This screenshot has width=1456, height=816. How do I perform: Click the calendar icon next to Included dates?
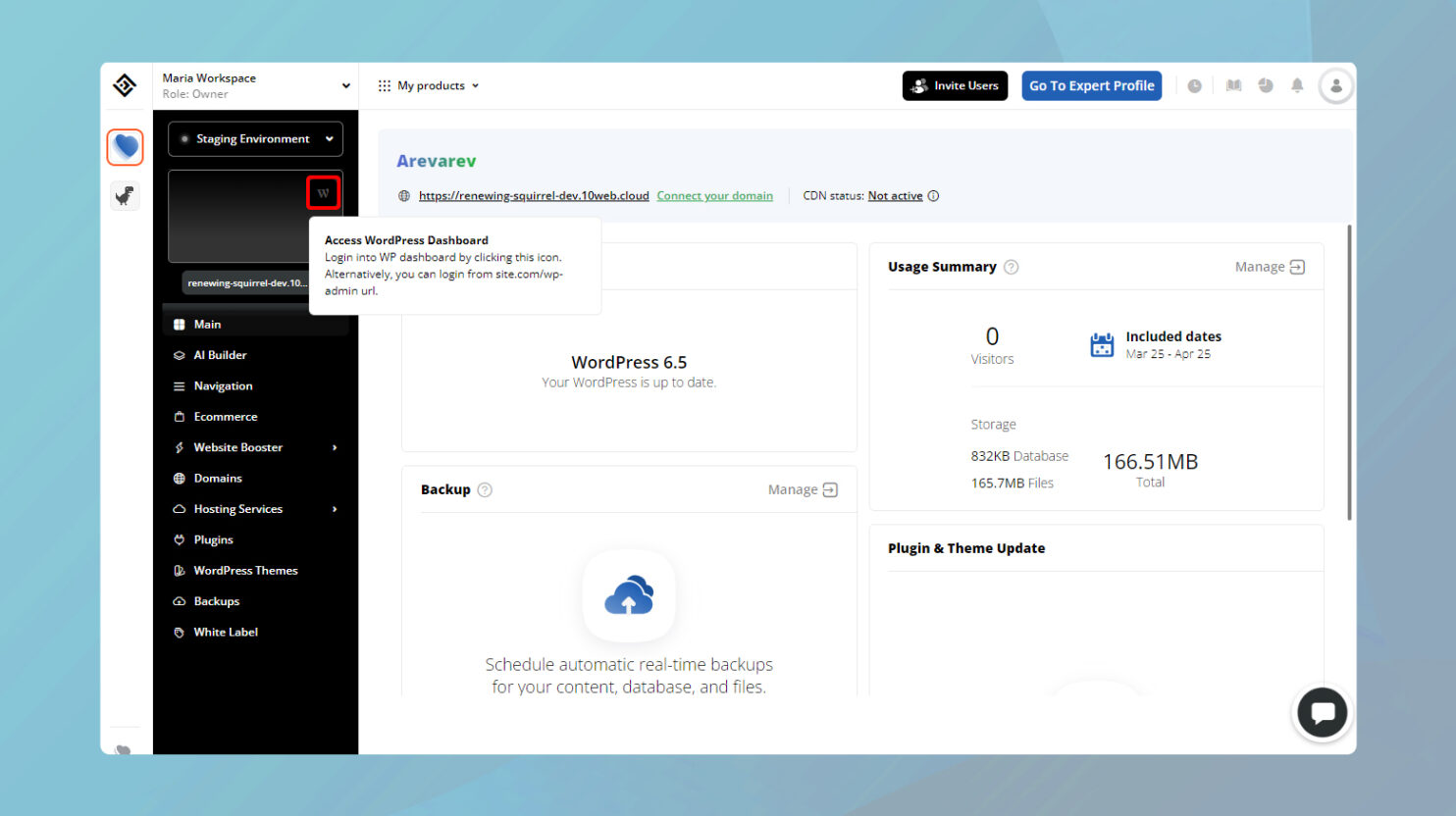click(1101, 344)
